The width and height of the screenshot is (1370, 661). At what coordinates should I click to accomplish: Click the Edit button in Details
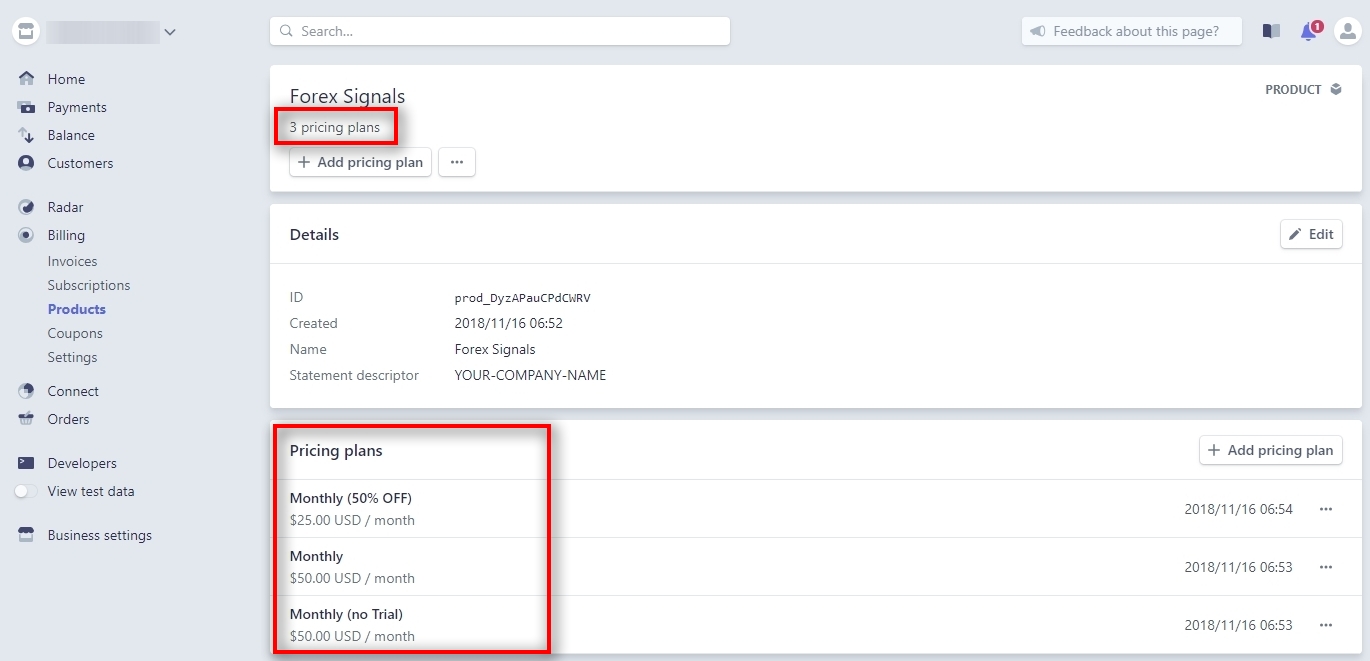coord(1311,234)
